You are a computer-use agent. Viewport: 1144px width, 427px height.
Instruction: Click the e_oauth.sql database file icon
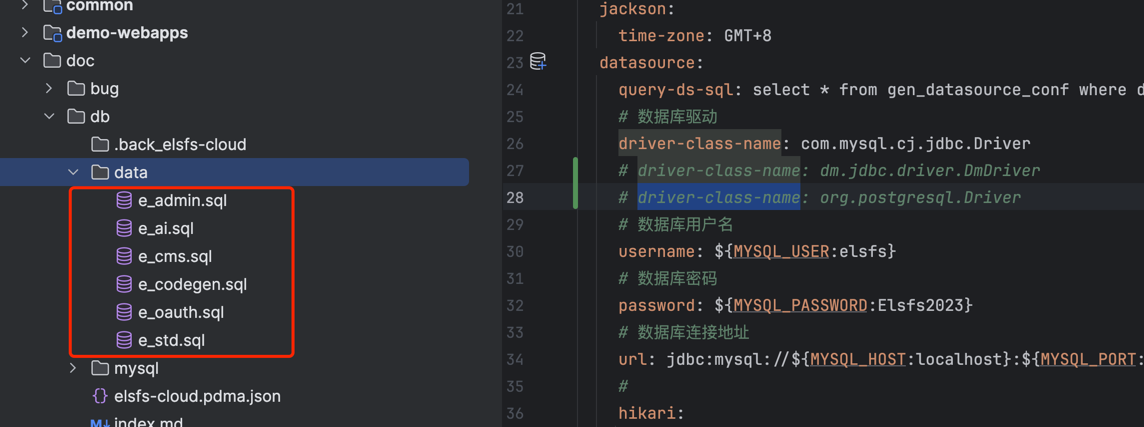(x=124, y=312)
